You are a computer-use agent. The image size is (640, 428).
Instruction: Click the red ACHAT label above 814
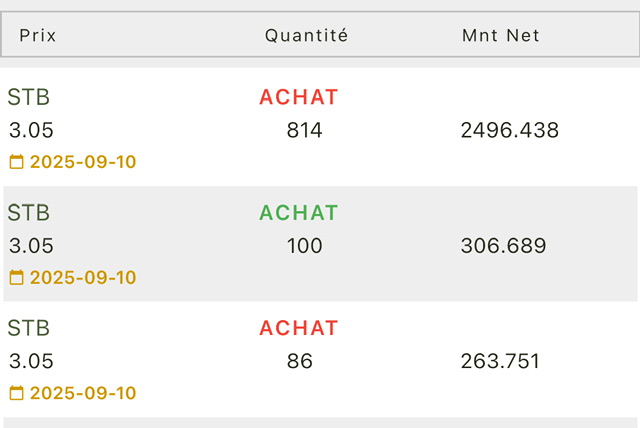click(299, 97)
